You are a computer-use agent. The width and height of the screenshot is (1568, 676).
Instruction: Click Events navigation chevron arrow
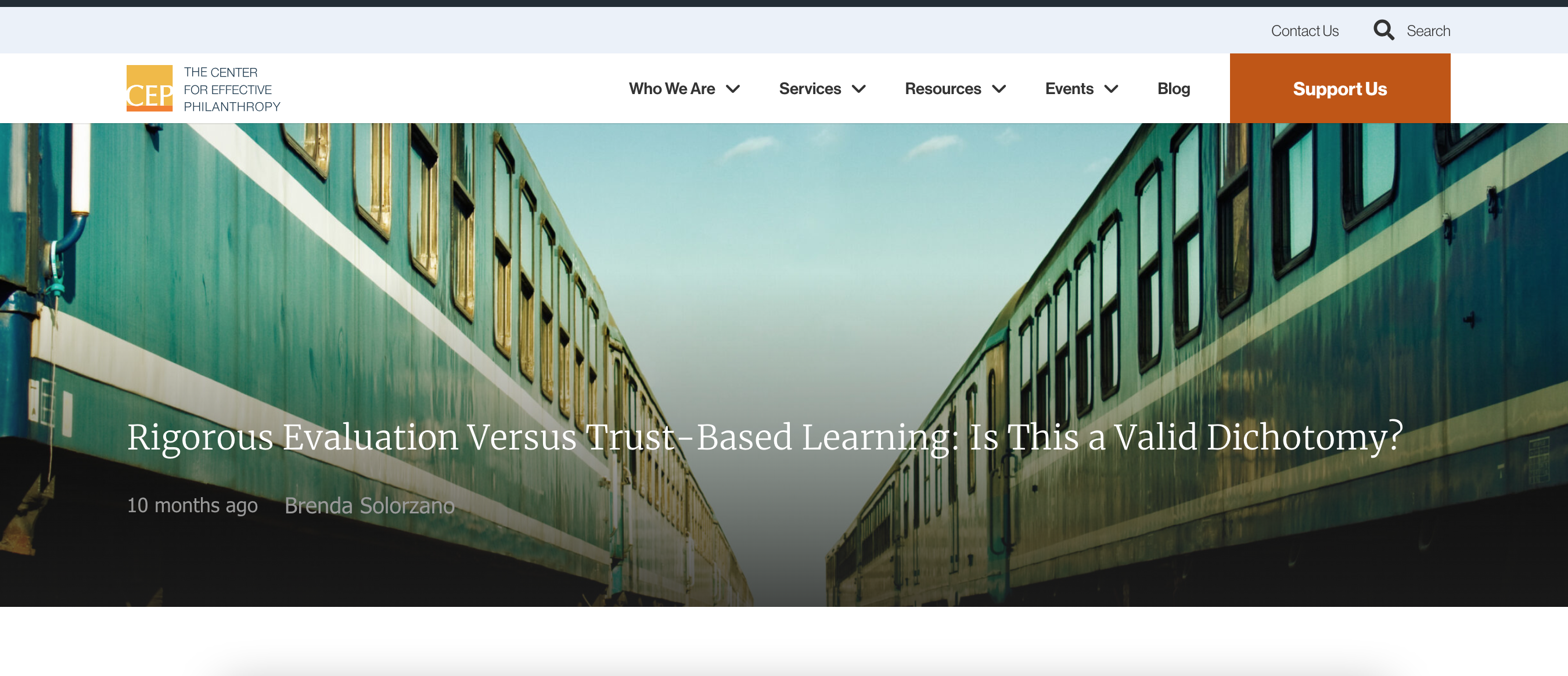click(1113, 89)
